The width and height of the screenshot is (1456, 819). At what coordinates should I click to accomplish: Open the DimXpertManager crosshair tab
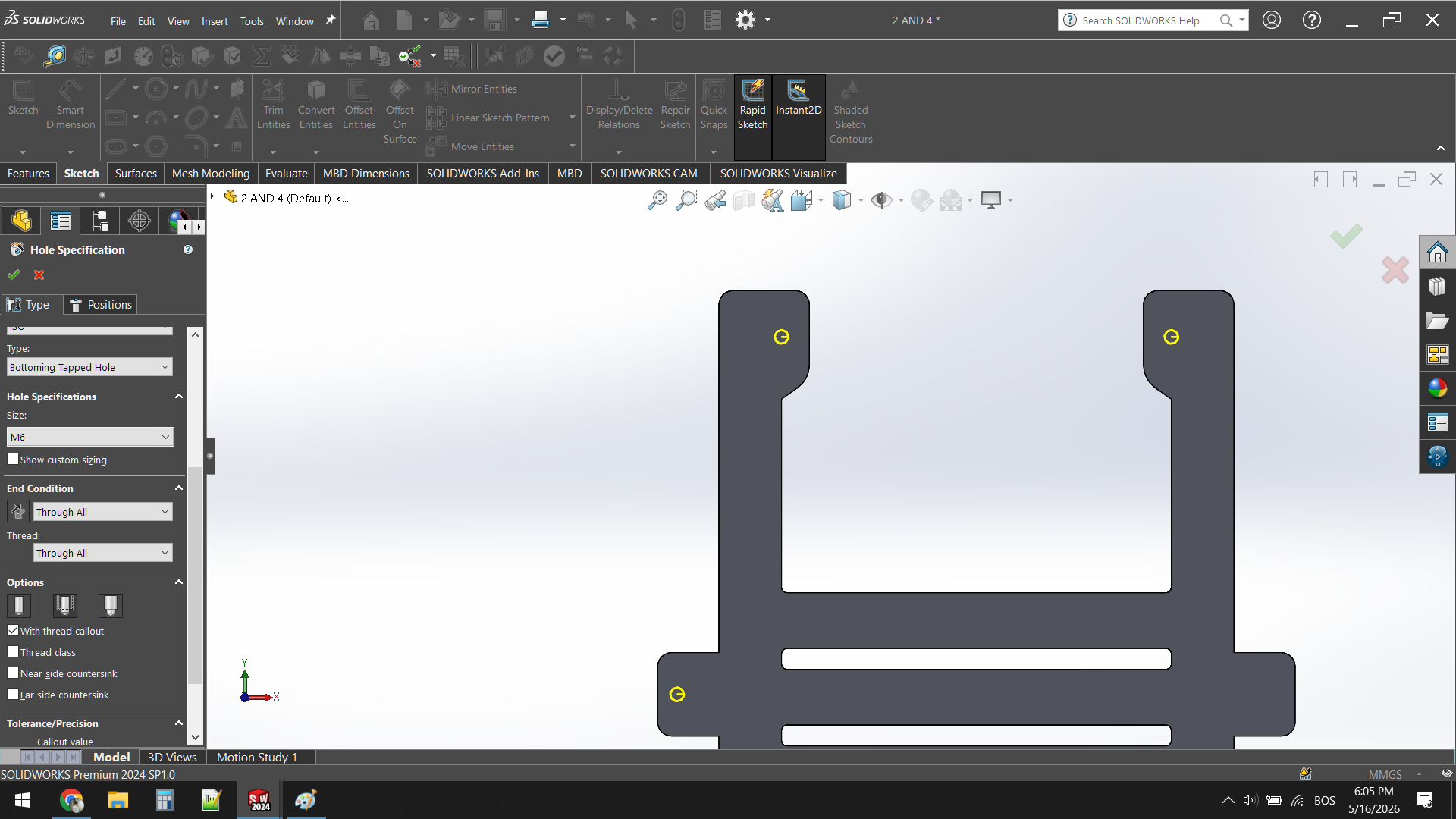point(140,221)
